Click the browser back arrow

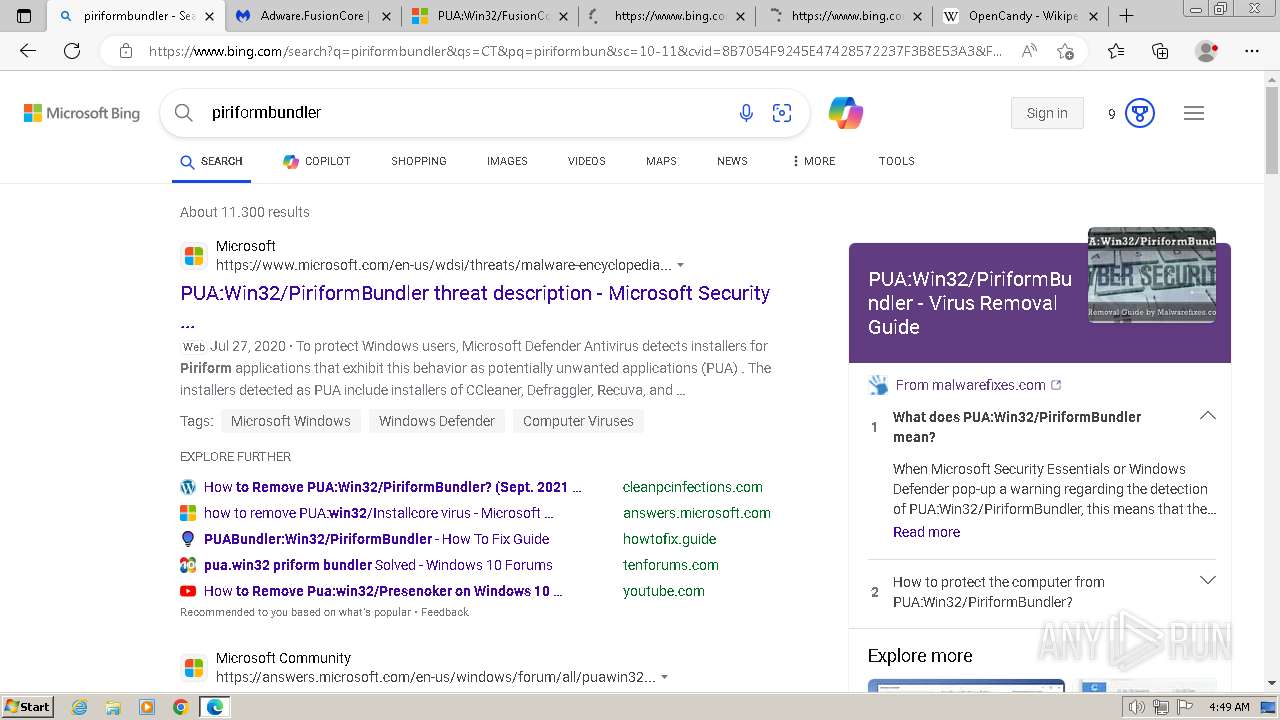(28, 51)
